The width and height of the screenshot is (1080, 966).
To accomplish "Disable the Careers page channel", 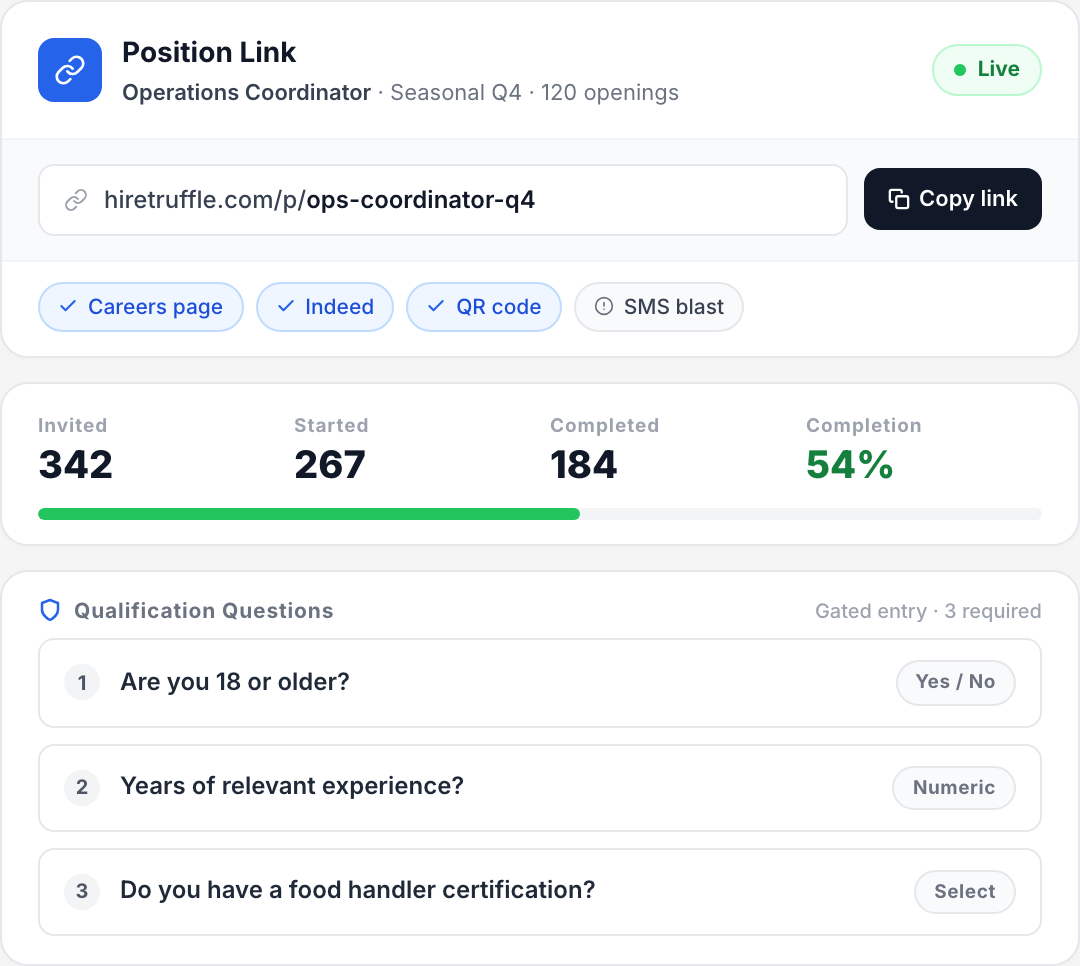I will tap(140, 307).
